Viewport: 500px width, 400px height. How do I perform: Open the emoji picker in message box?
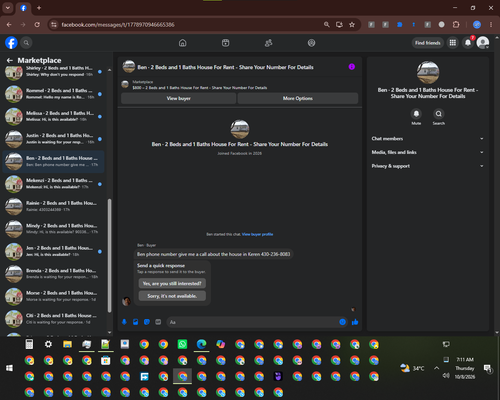342,322
